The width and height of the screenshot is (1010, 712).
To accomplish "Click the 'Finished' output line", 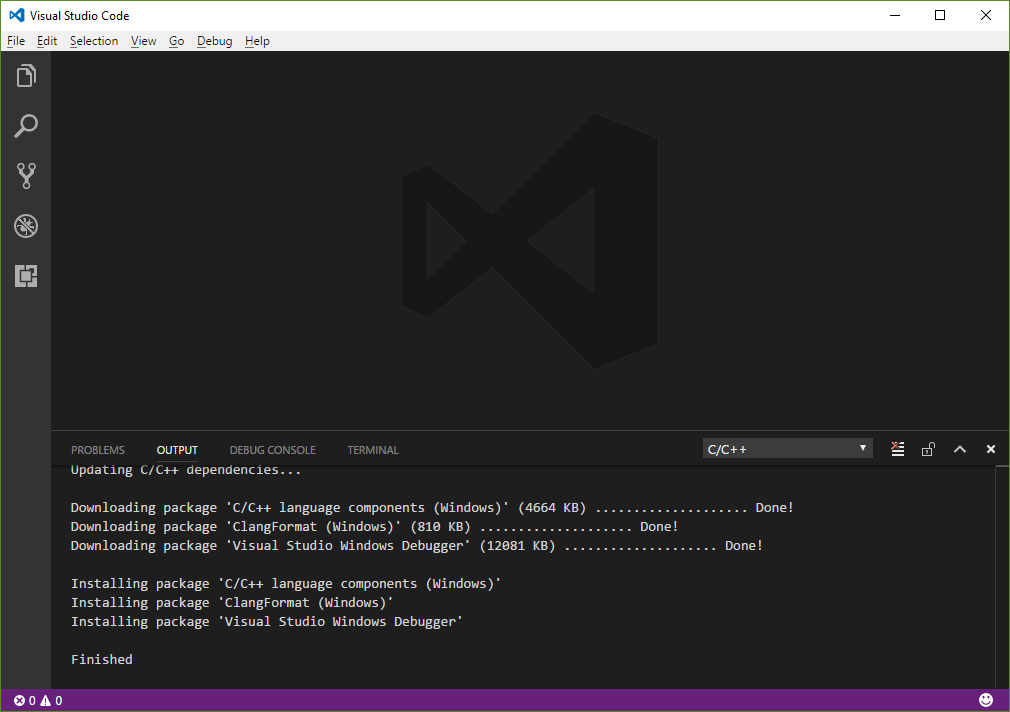I will [102, 659].
